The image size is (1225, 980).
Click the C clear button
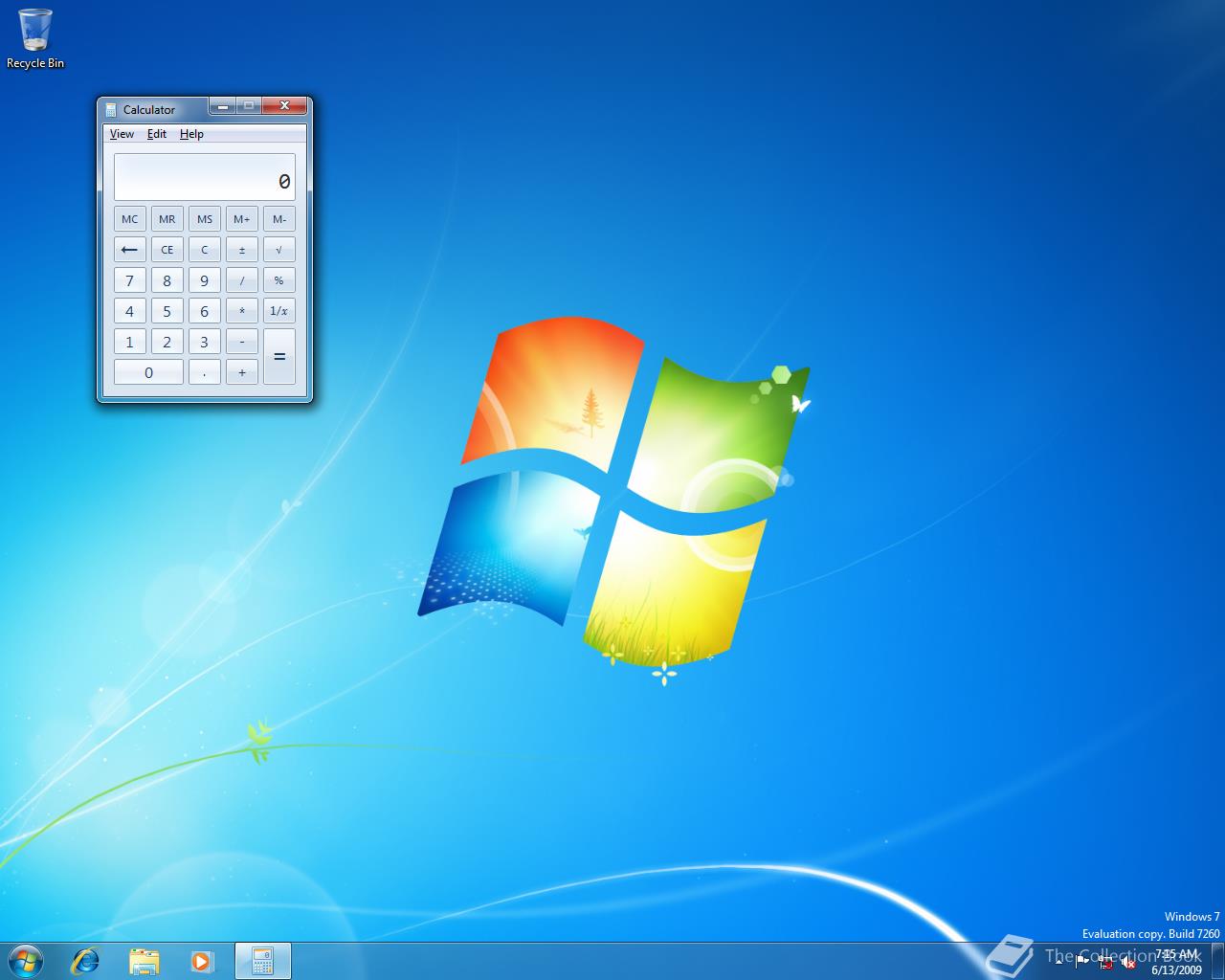click(204, 250)
